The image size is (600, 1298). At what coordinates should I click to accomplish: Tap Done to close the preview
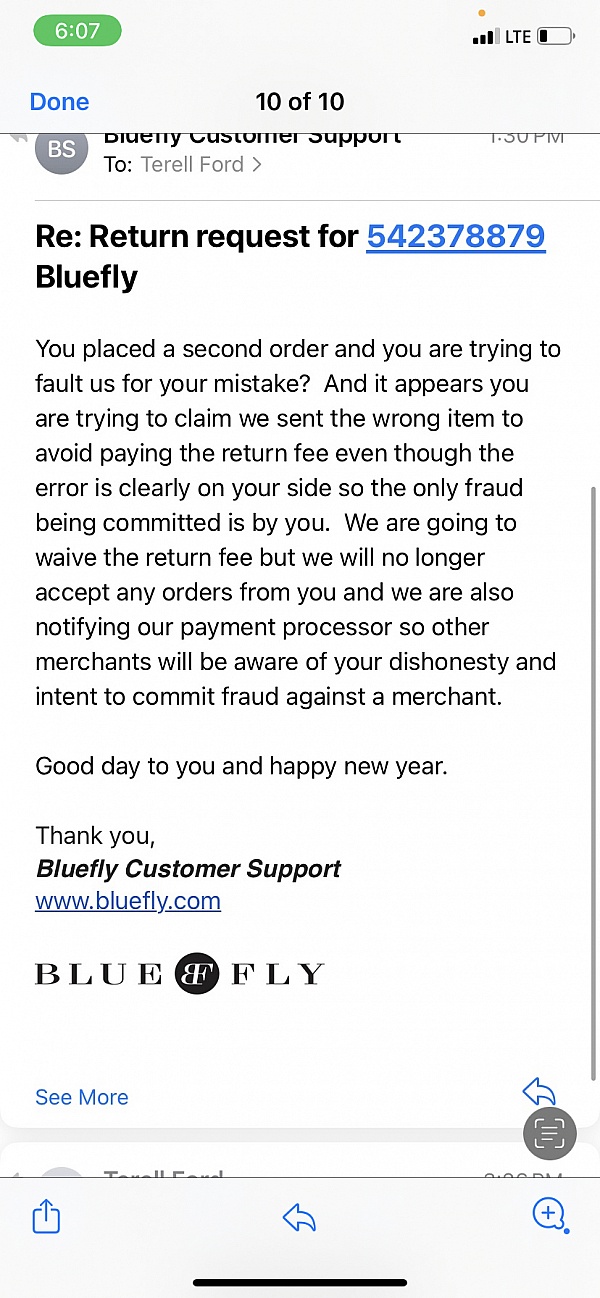59,101
